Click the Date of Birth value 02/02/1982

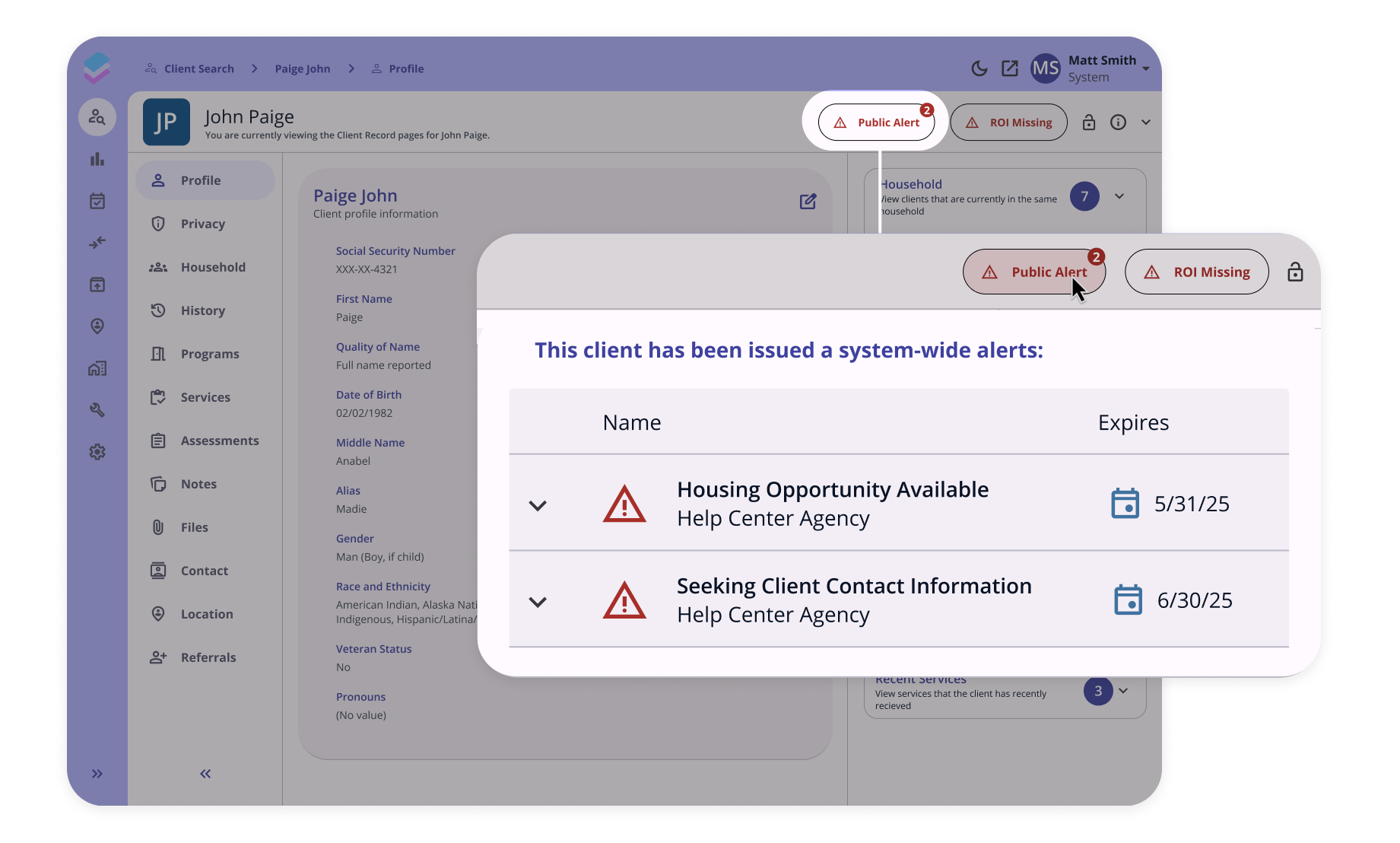364,413
